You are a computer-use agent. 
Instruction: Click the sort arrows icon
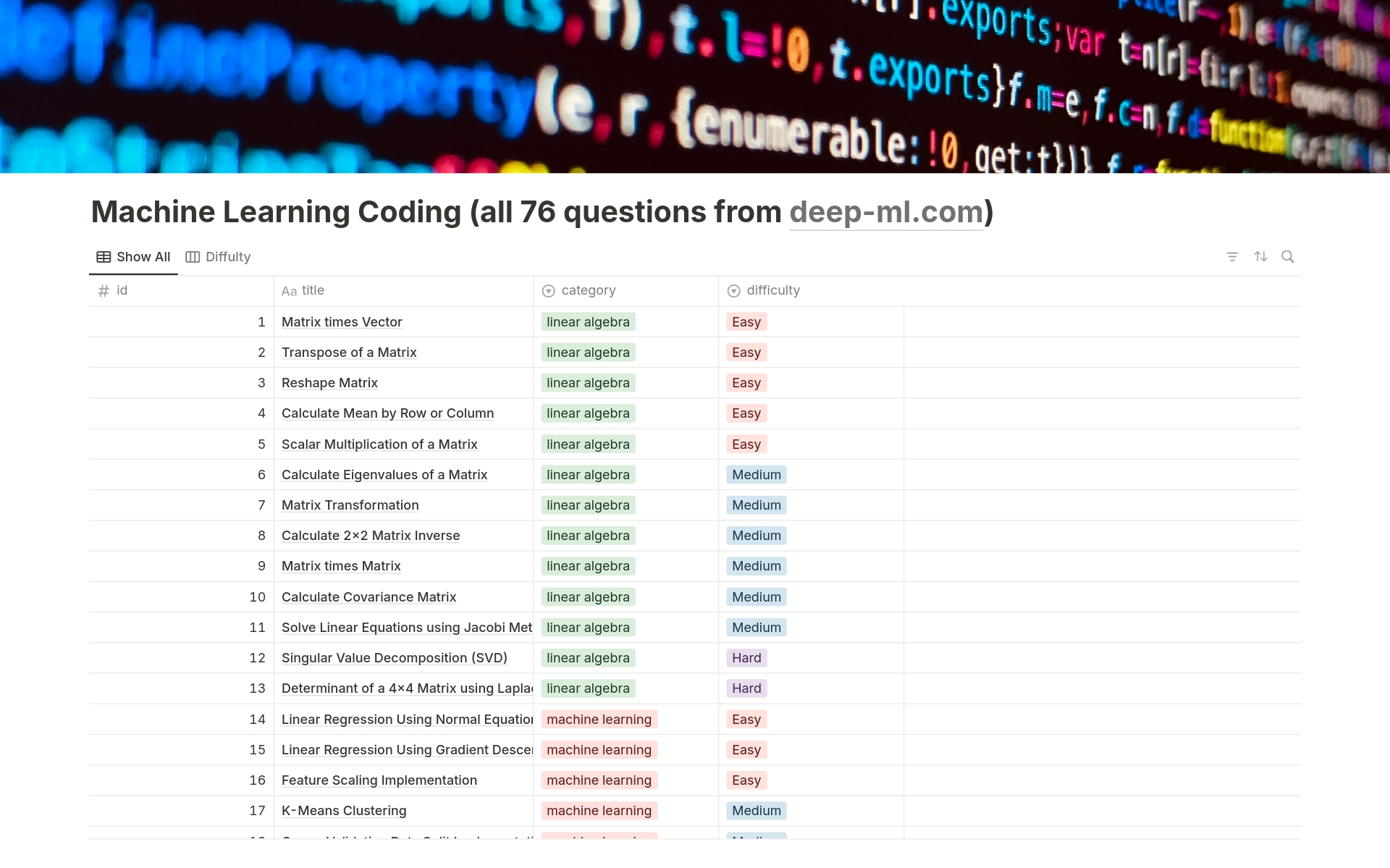pyautogui.click(x=1260, y=257)
